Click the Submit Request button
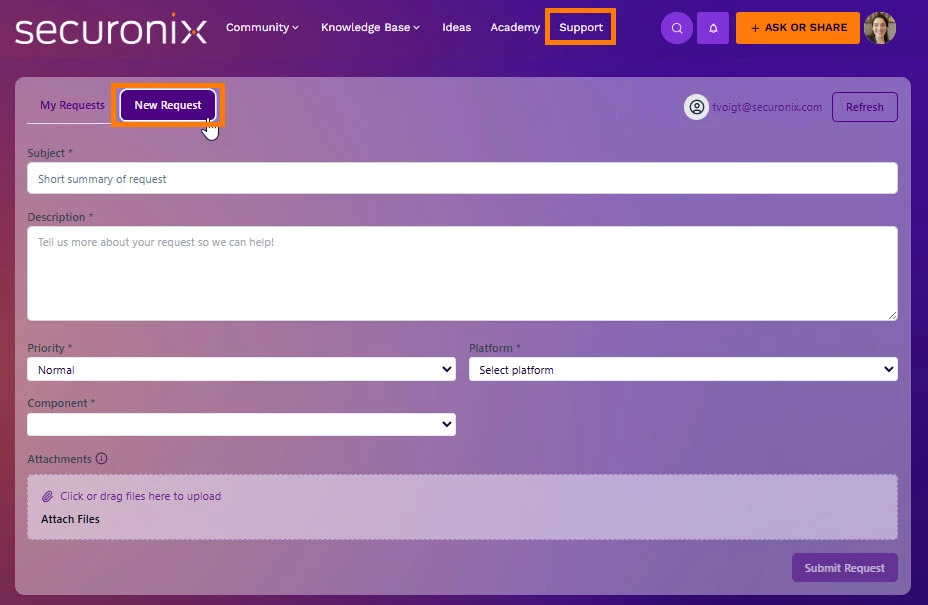The height and width of the screenshot is (605, 928). (845, 568)
